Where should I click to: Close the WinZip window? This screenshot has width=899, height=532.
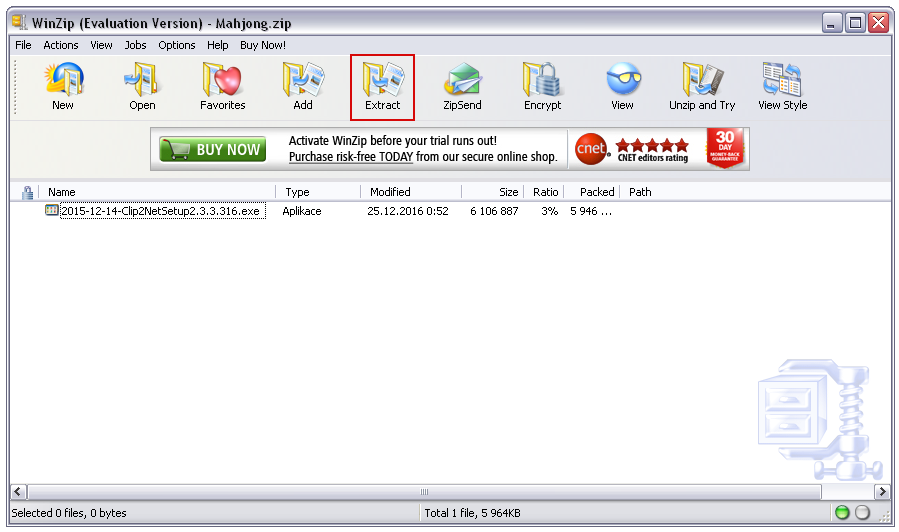(878, 22)
